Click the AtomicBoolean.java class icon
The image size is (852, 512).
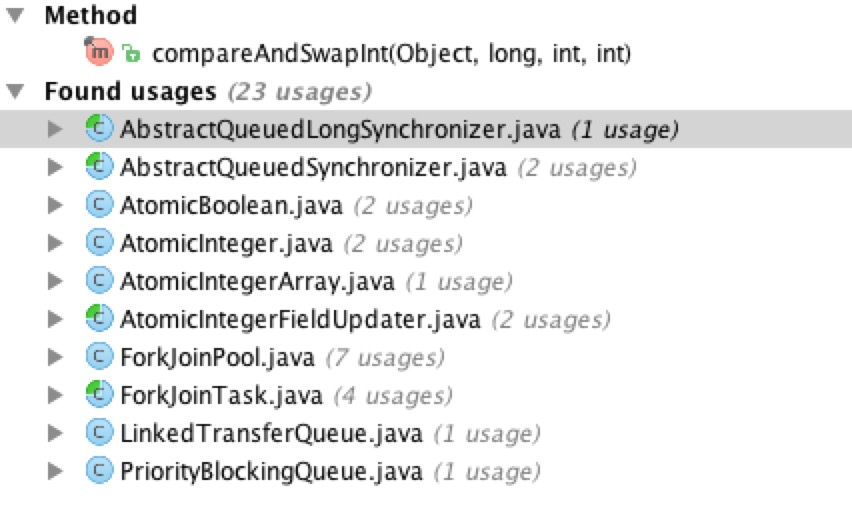[x=98, y=205]
